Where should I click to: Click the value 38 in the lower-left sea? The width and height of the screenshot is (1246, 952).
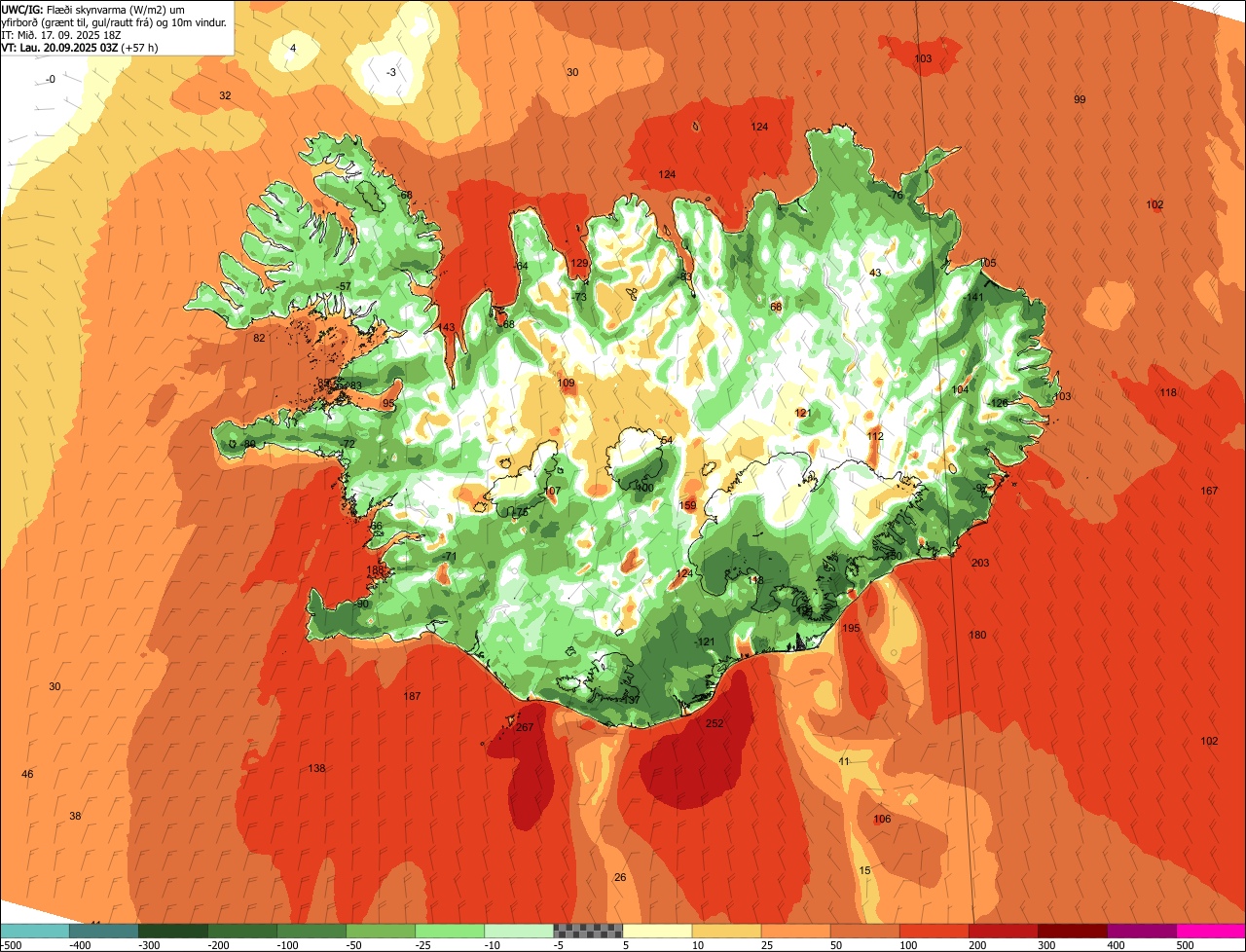[x=75, y=817]
